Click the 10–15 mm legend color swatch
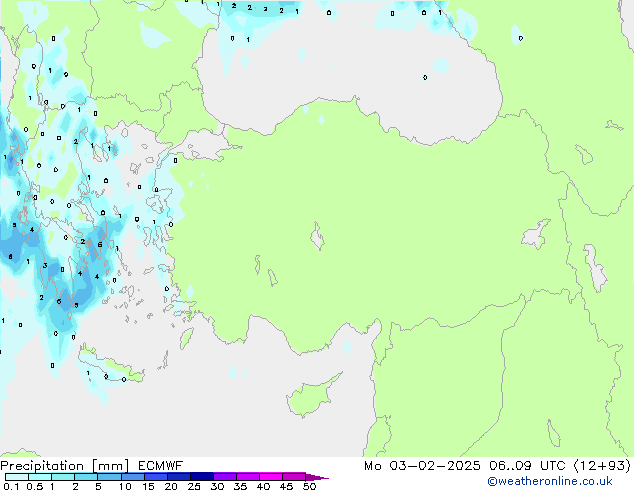634x490 pixels. tap(132, 477)
